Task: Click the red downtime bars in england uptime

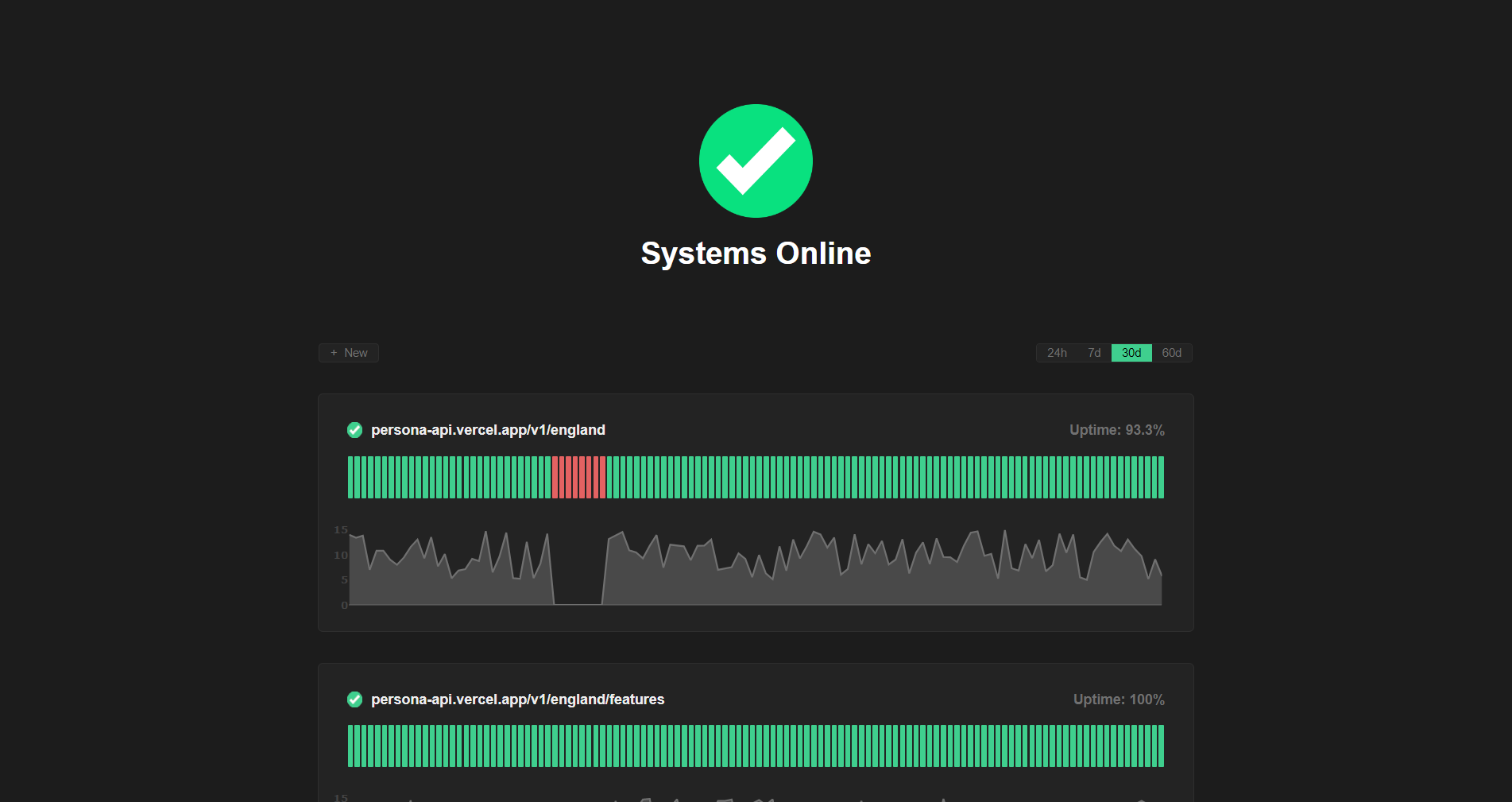Action: pos(578,477)
